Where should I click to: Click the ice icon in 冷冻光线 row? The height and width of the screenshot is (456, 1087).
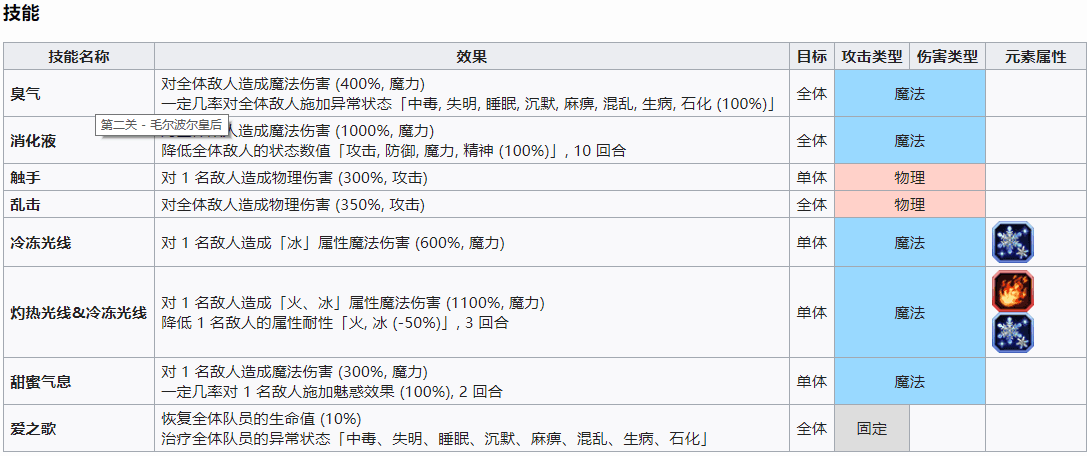click(x=1012, y=242)
